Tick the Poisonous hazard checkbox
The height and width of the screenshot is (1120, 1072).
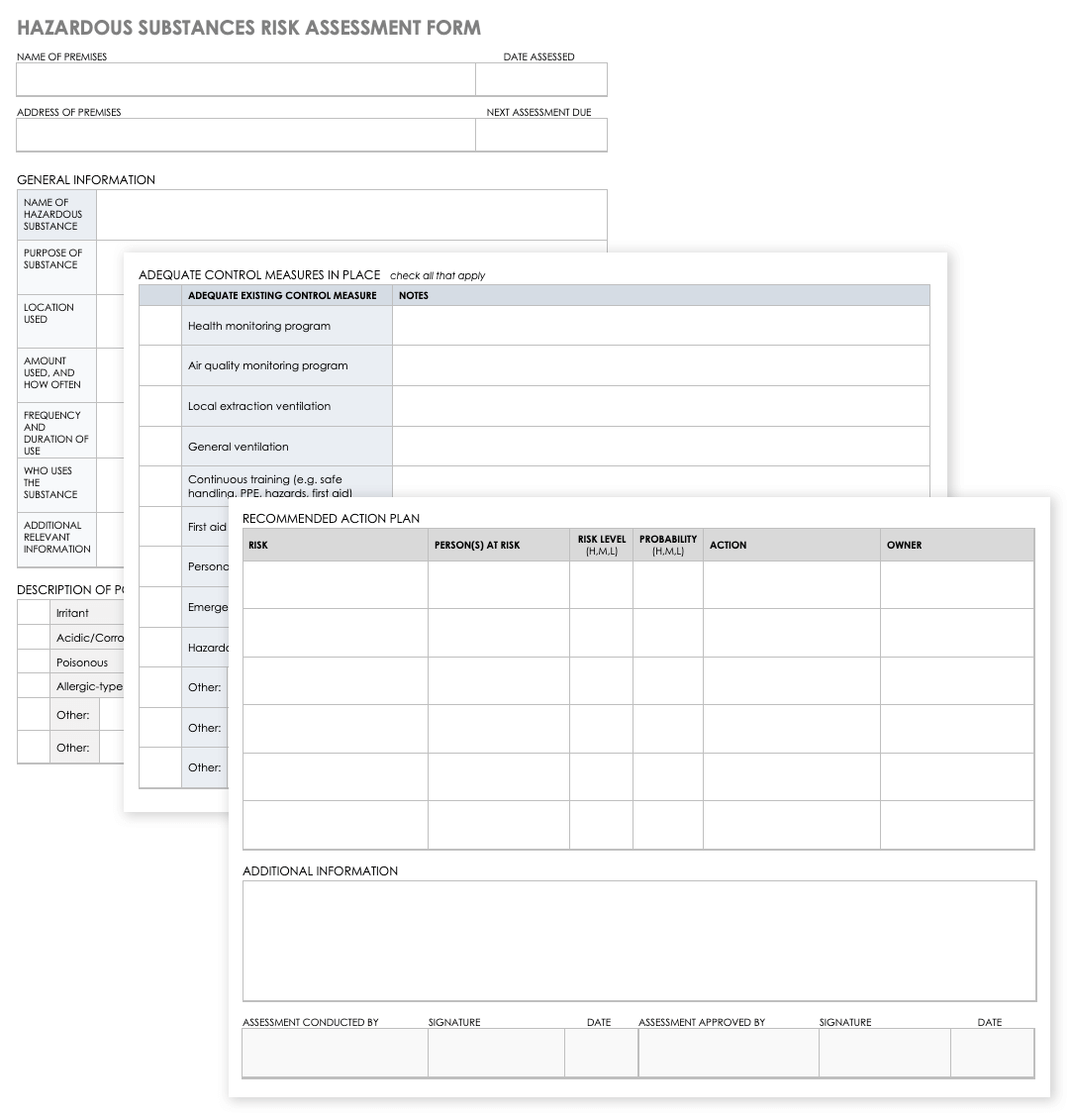click(33, 662)
